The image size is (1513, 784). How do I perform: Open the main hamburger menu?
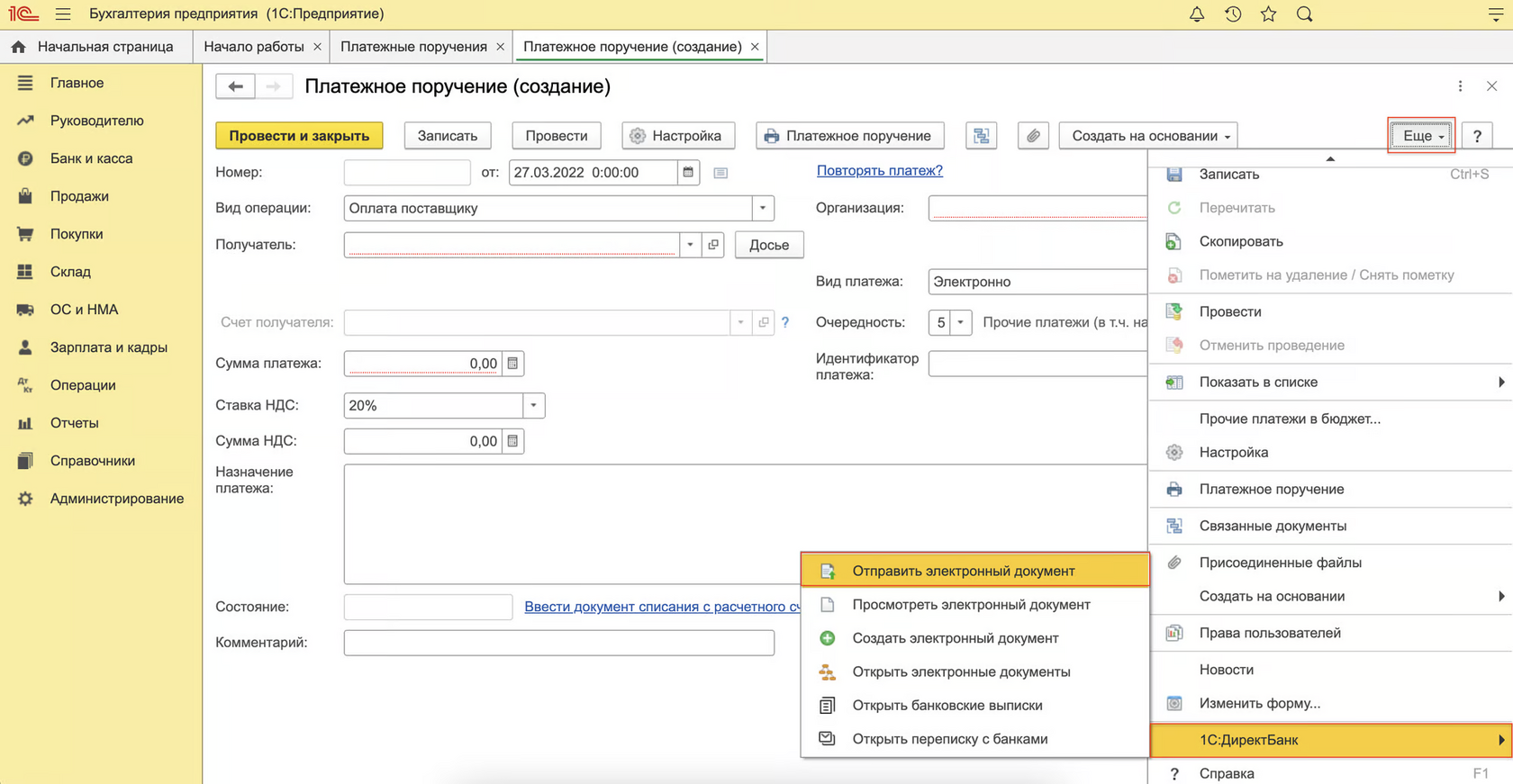[x=62, y=14]
